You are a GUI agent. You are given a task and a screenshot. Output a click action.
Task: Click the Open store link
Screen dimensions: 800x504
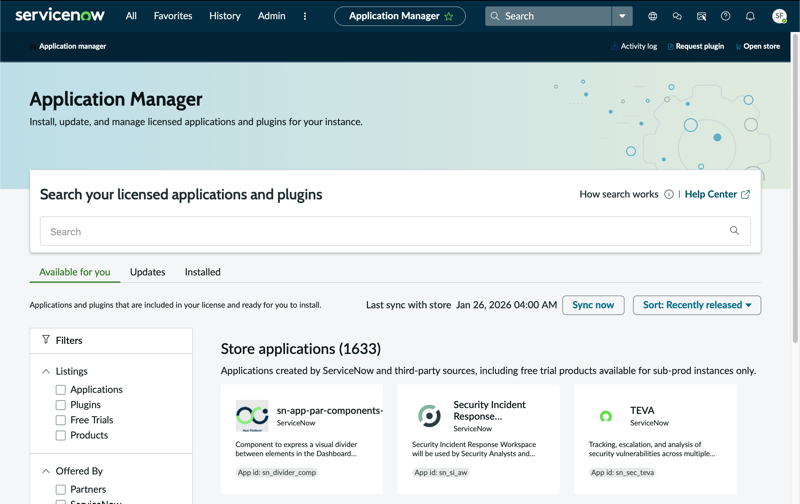(x=761, y=46)
